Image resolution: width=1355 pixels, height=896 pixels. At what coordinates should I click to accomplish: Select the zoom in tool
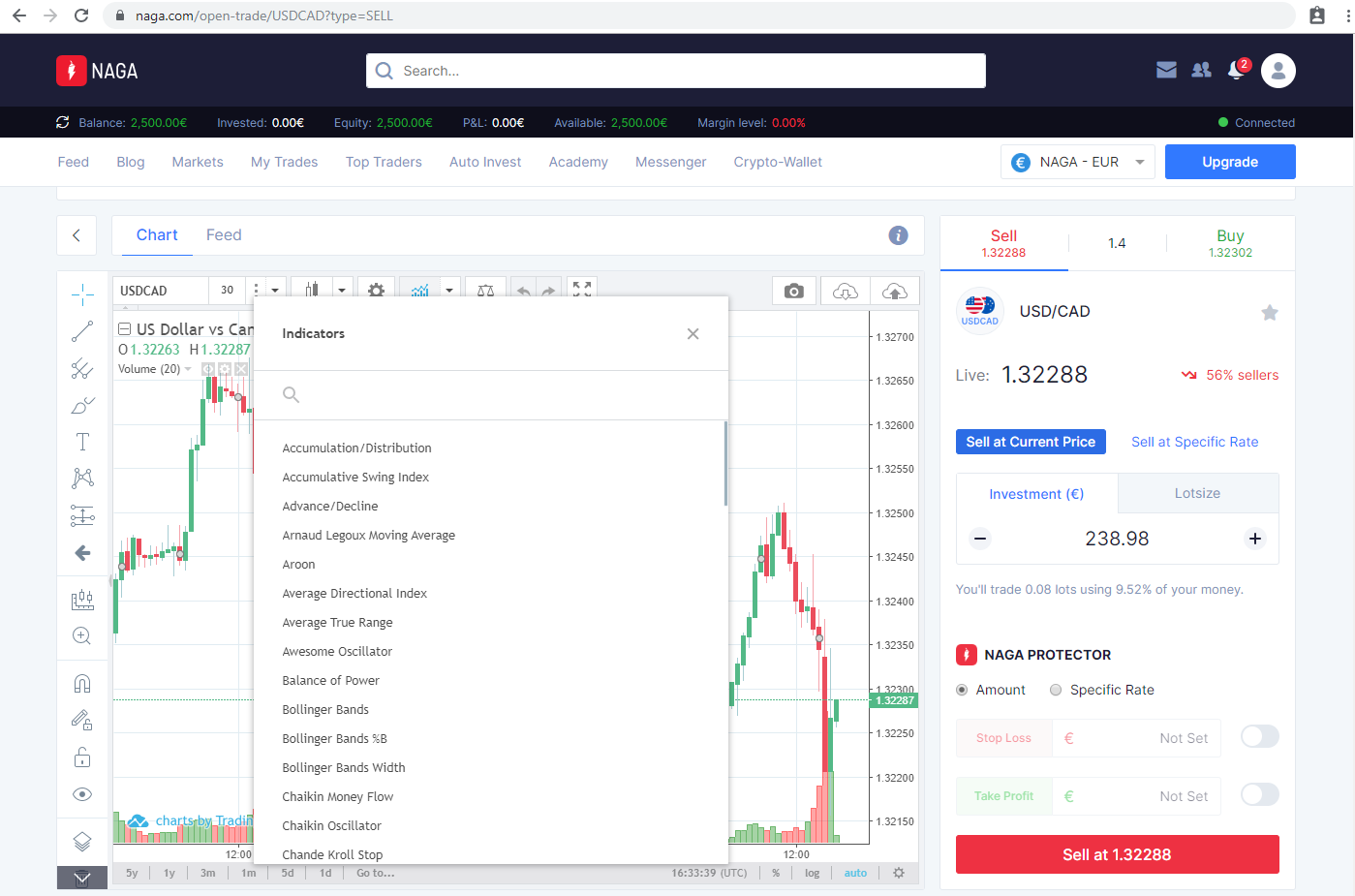[x=82, y=636]
